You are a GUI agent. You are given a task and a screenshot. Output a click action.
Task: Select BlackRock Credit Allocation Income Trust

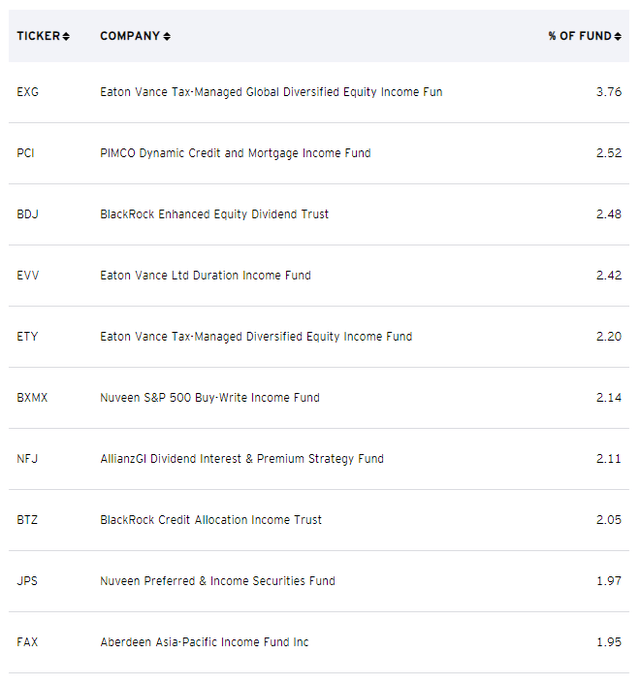click(x=211, y=520)
